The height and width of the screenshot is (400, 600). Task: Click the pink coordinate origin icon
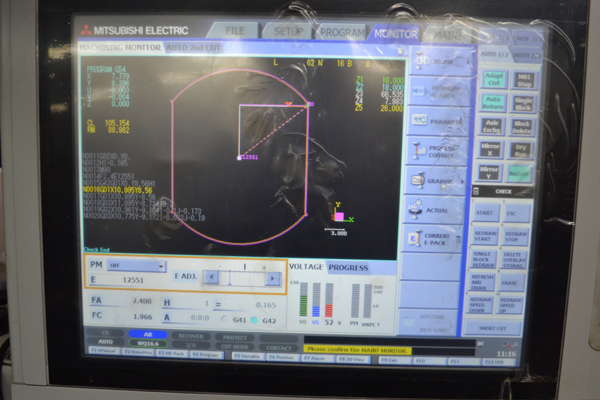[339, 216]
